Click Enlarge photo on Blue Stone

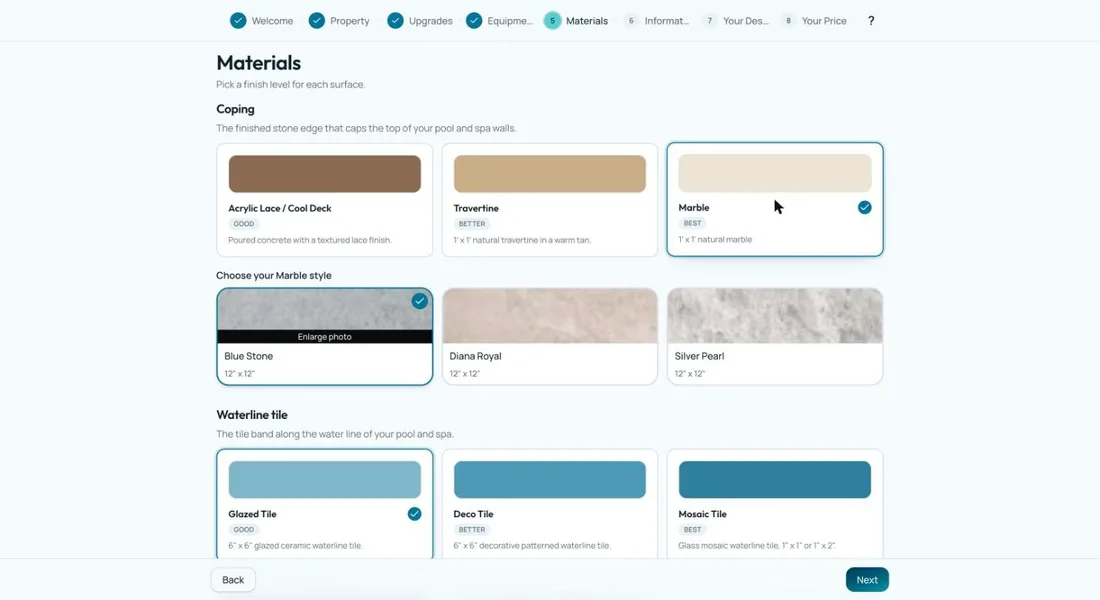(x=325, y=337)
